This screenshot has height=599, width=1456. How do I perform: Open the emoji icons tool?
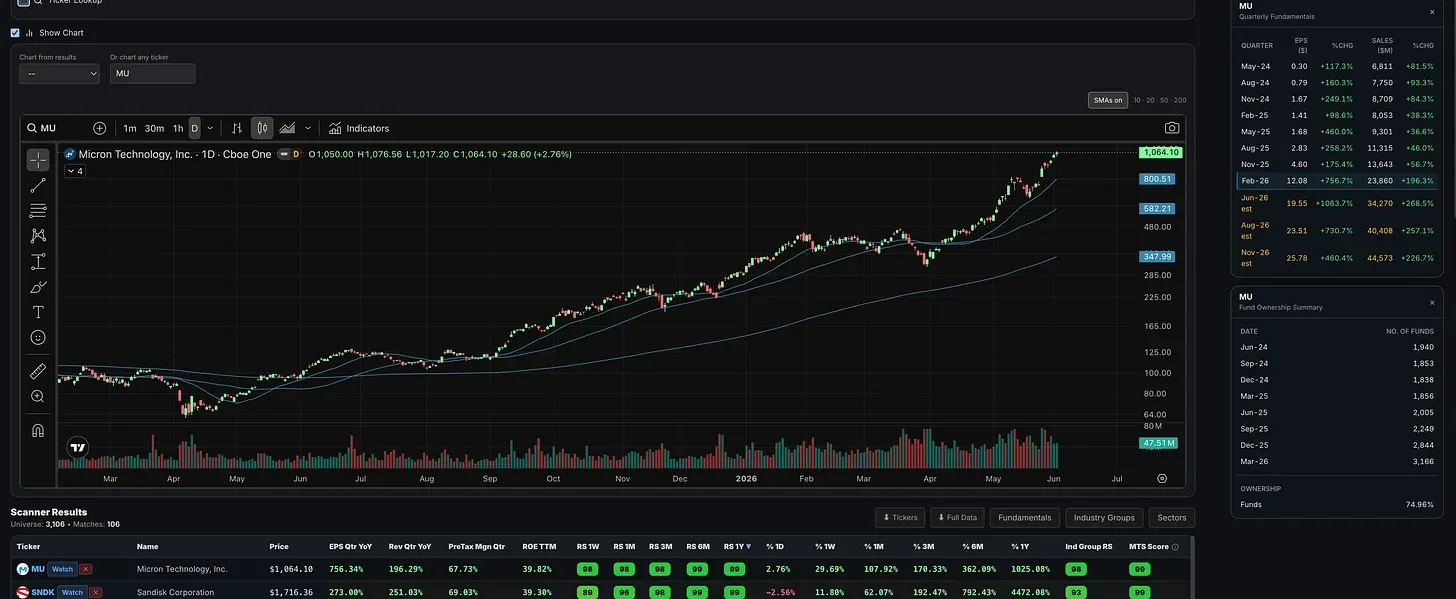tap(38, 338)
